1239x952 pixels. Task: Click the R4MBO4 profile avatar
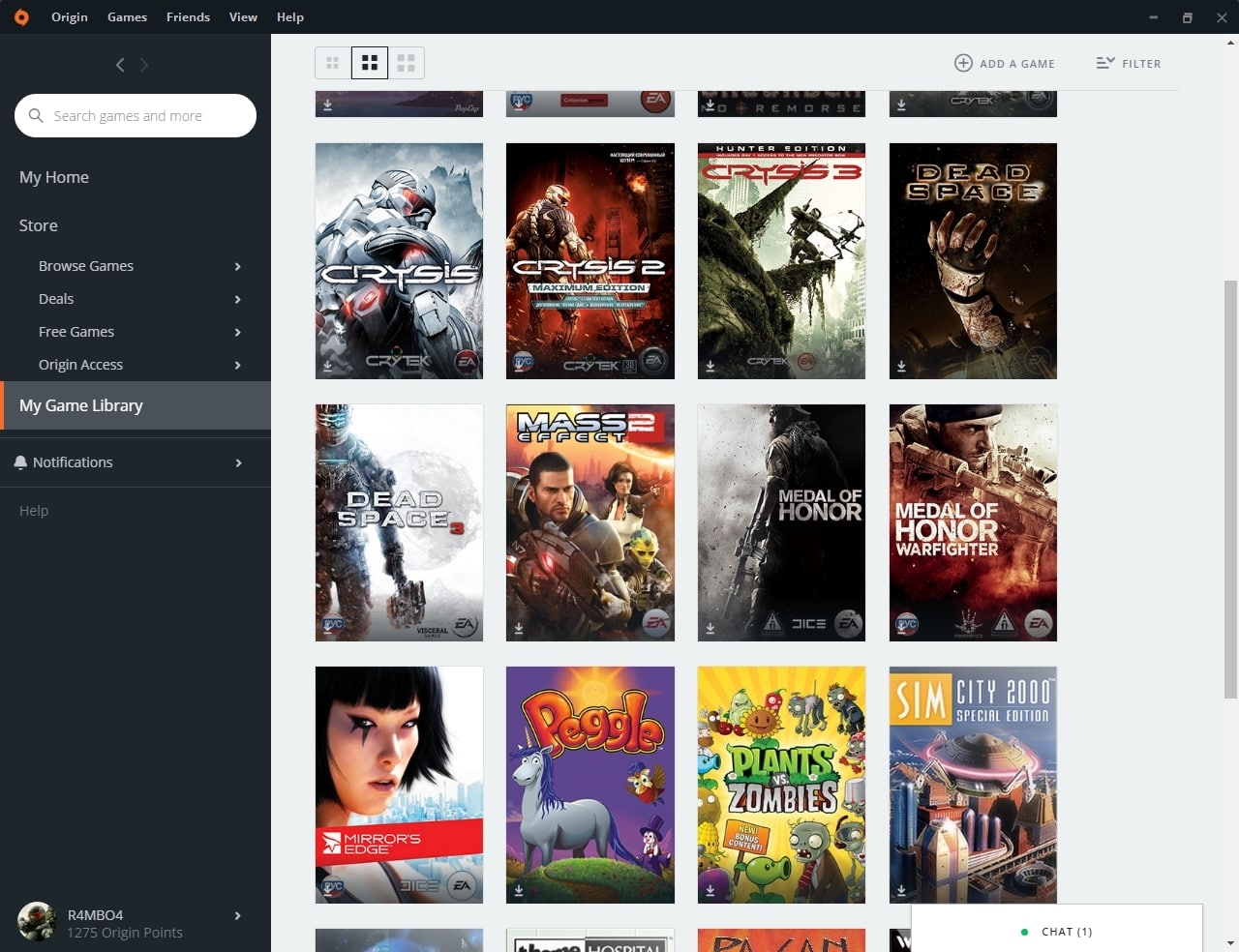click(x=37, y=921)
